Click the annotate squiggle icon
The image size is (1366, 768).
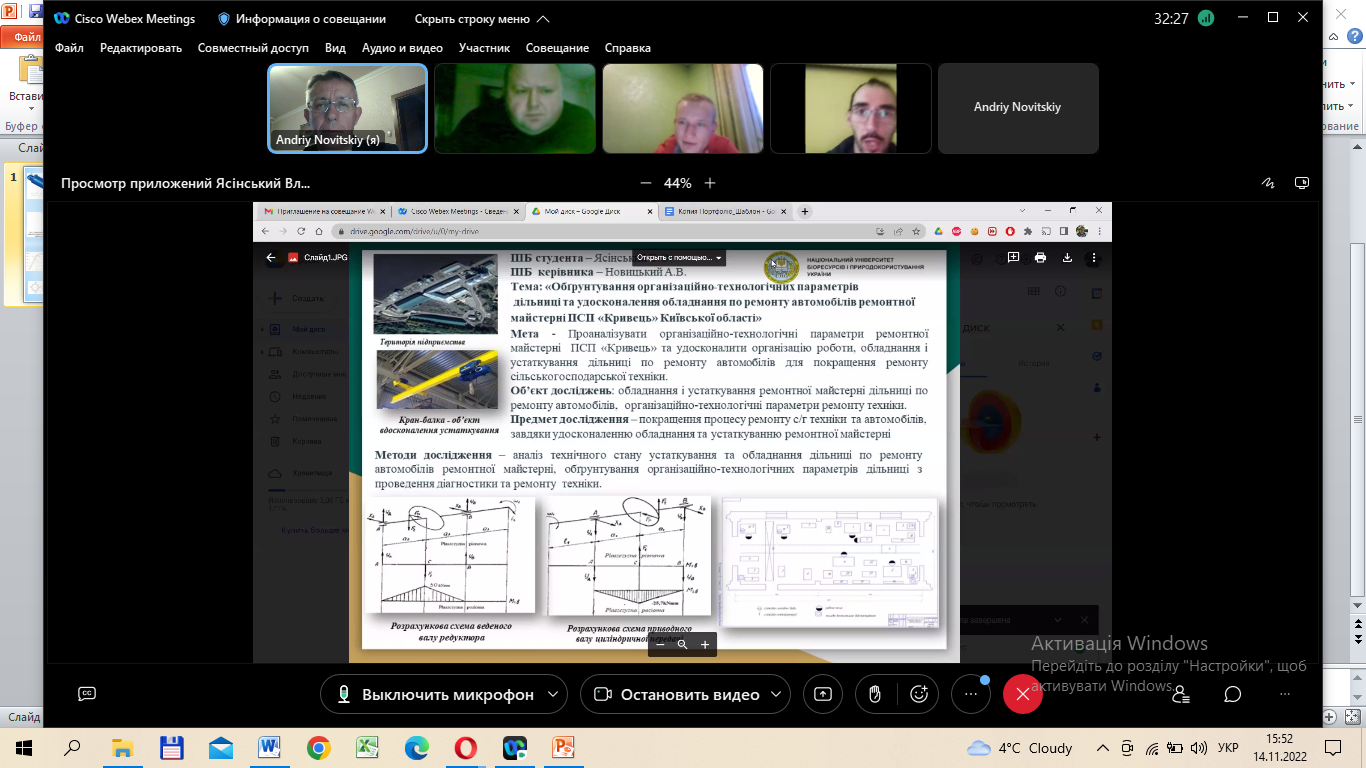pyautogui.click(x=1269, y=183)
